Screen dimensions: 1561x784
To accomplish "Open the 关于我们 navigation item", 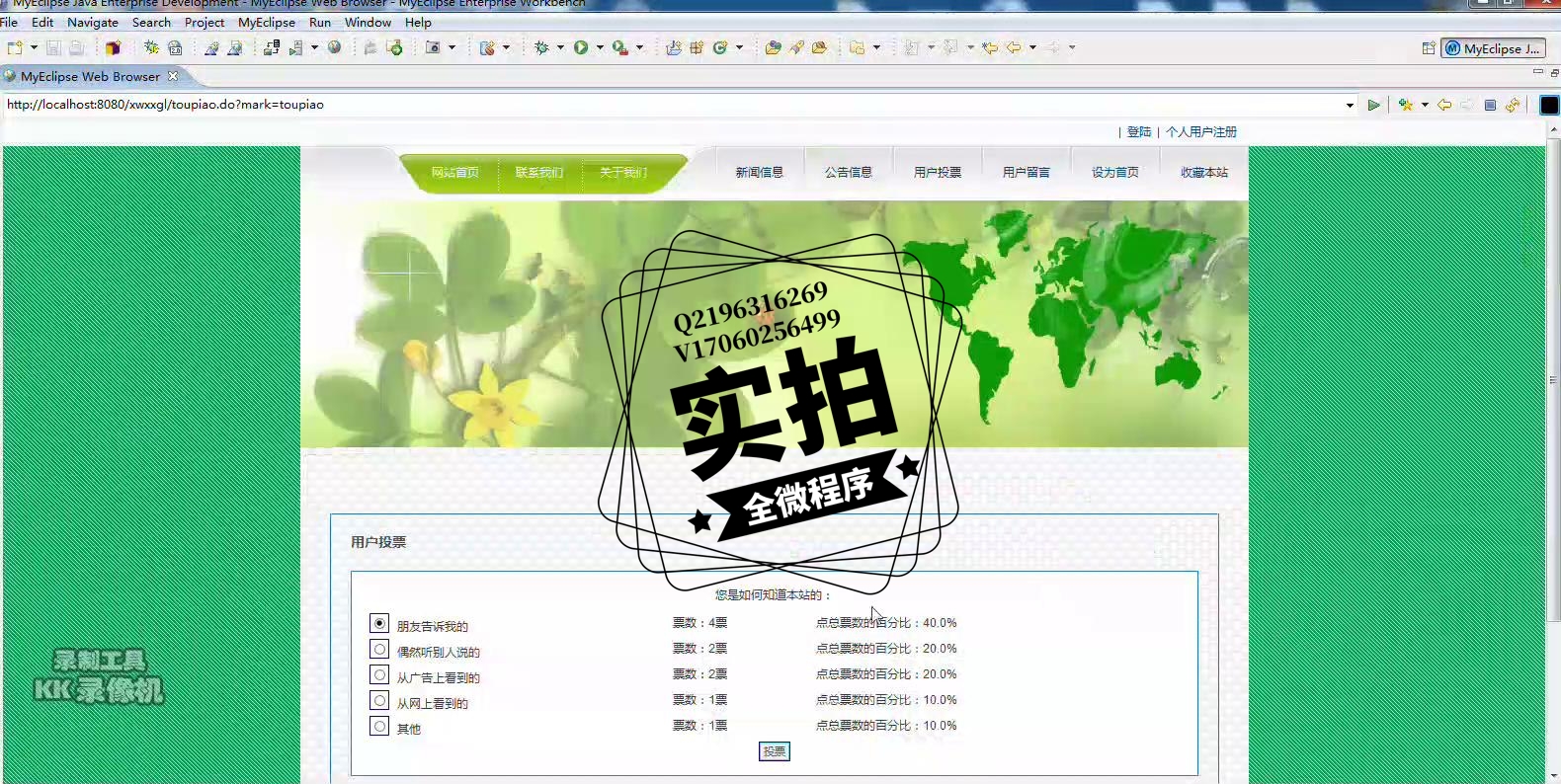I will coord(623,172).
